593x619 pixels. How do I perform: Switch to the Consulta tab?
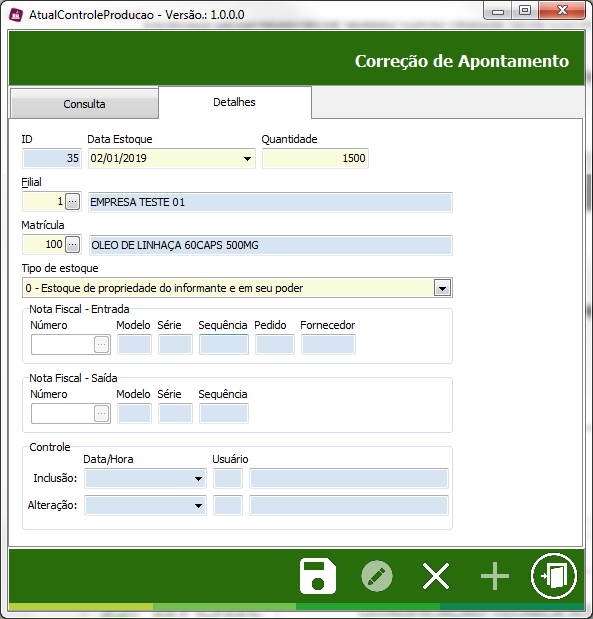tap(84, 103)
